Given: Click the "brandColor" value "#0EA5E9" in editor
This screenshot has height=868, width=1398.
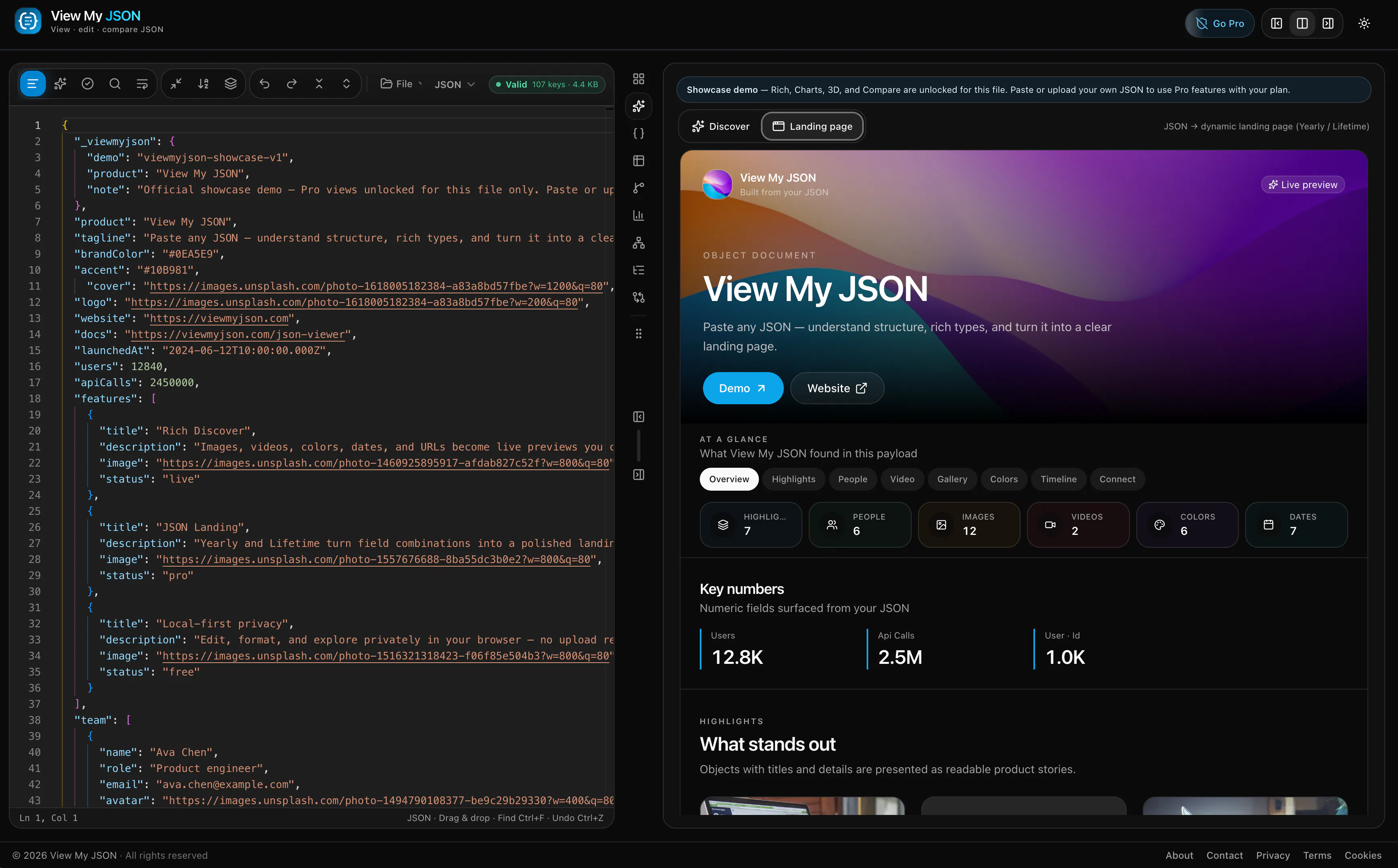Looking at the screenshot, I should pyautogui.click(x=191, y=254).
